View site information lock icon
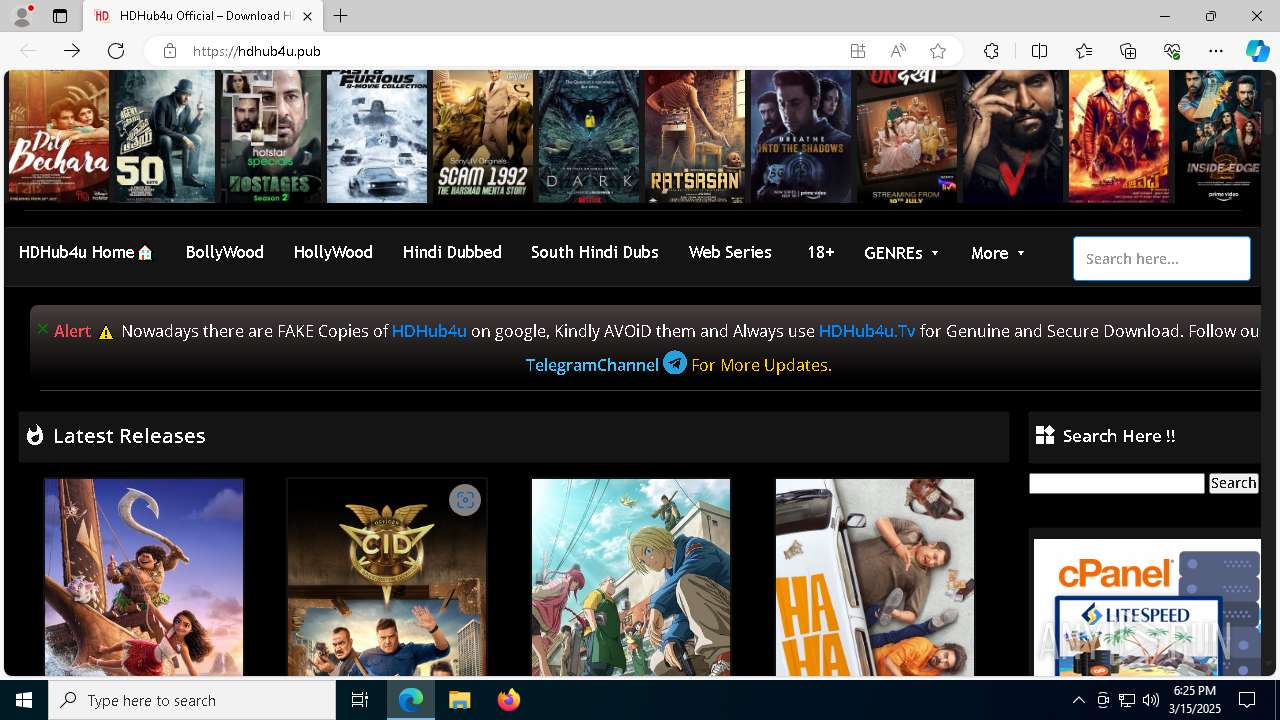The width and height of the screenshot is (1280, 720). pyautogui.click(x=170, y=51)
